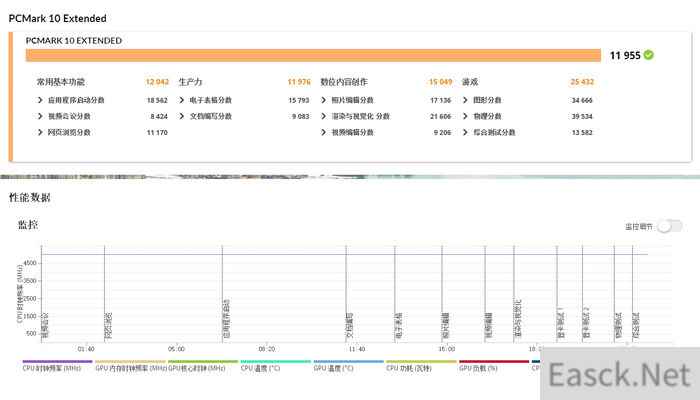This screenshot has width=700, height=400.
Task: Click the 游戏 score 25 432
Action: 582,82
